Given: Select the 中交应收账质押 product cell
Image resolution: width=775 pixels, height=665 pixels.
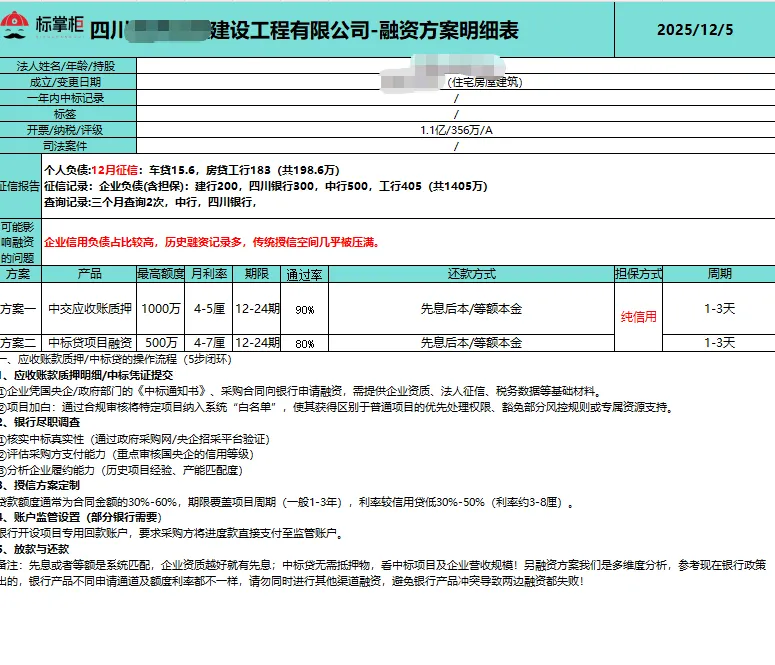Looking at the screenshot, I should pos(89,309).
